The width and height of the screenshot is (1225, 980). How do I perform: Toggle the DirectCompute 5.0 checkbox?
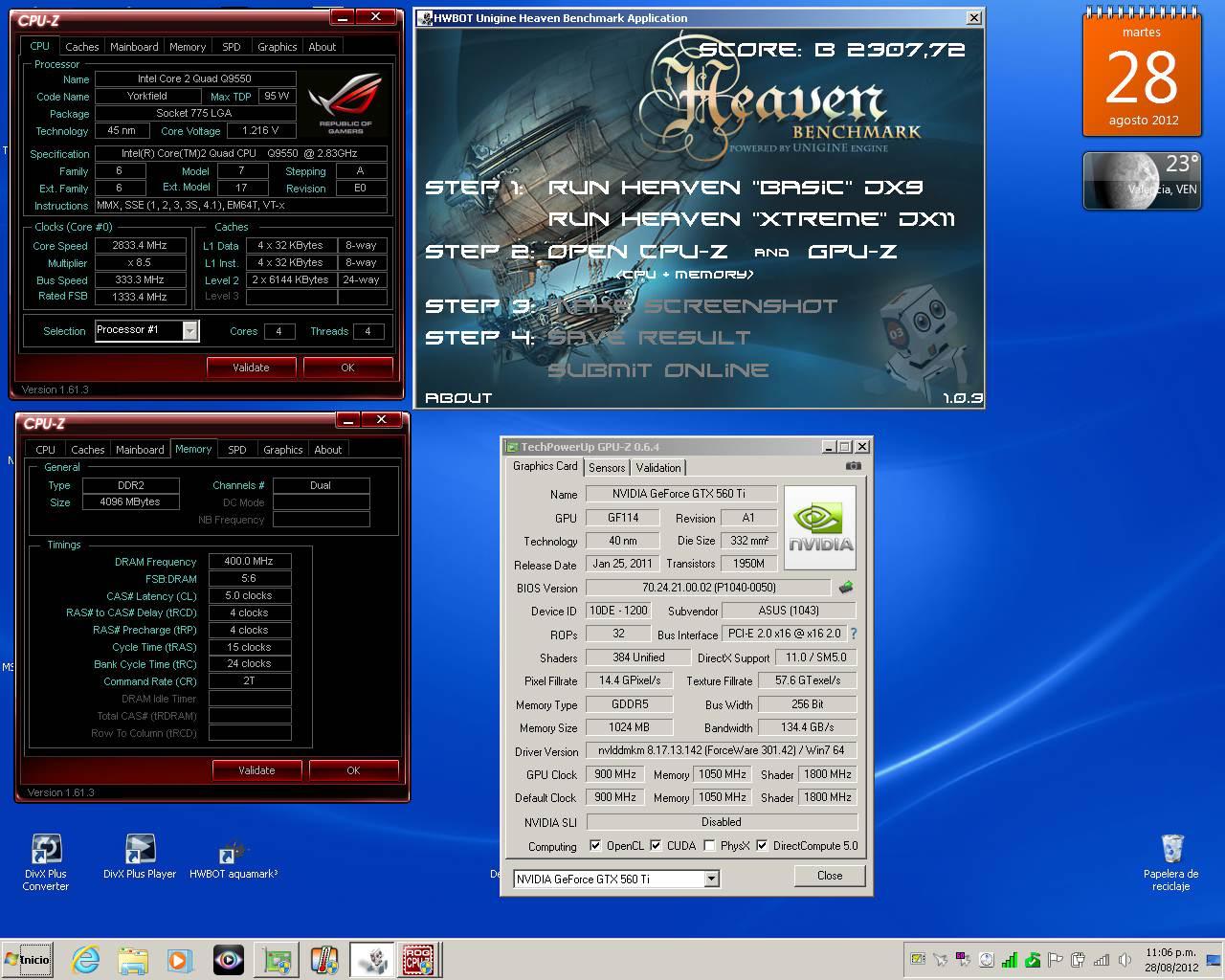pyautogui.click(x=762, y=845)
